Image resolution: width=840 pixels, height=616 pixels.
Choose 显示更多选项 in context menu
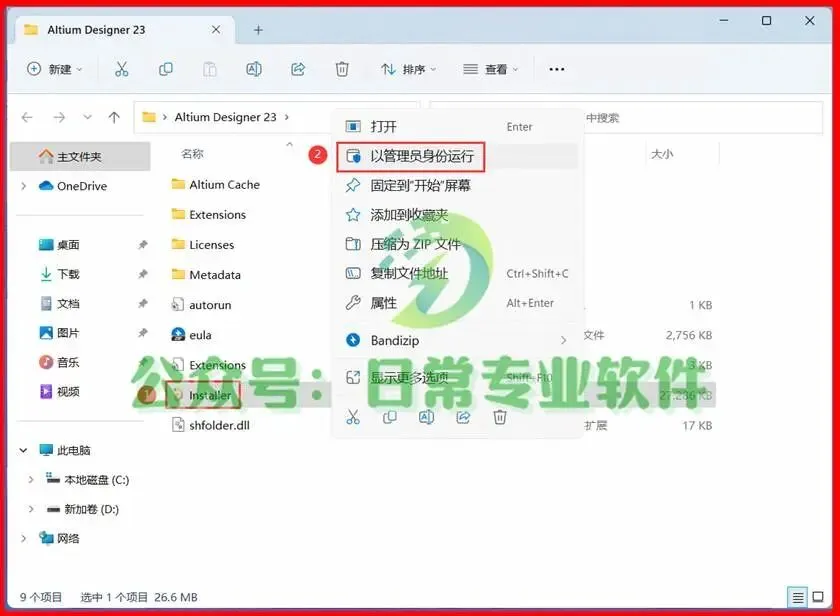coord(456,378)
